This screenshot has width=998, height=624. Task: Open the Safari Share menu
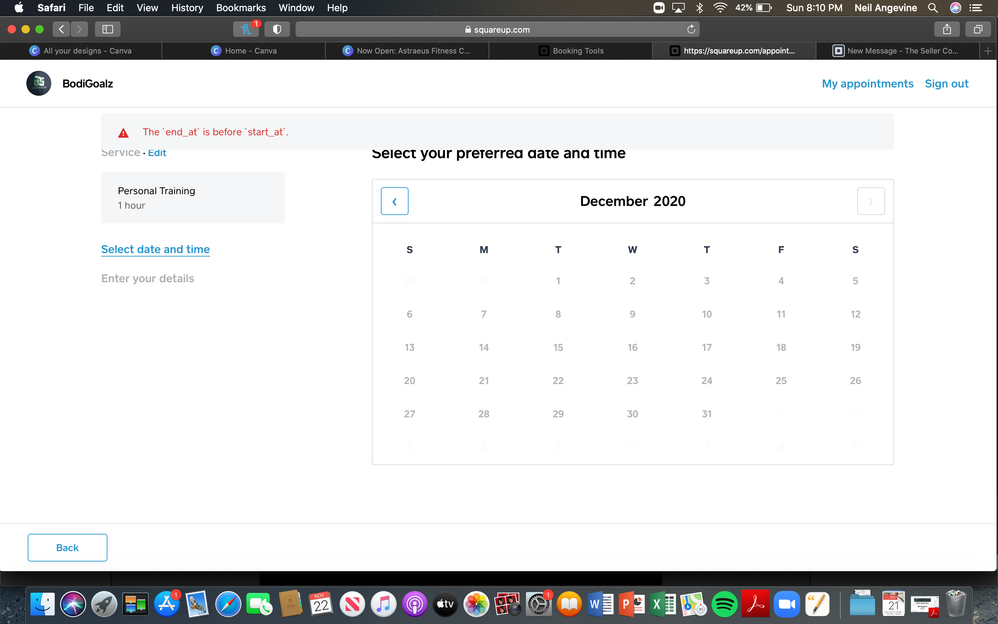click(946, 29)
